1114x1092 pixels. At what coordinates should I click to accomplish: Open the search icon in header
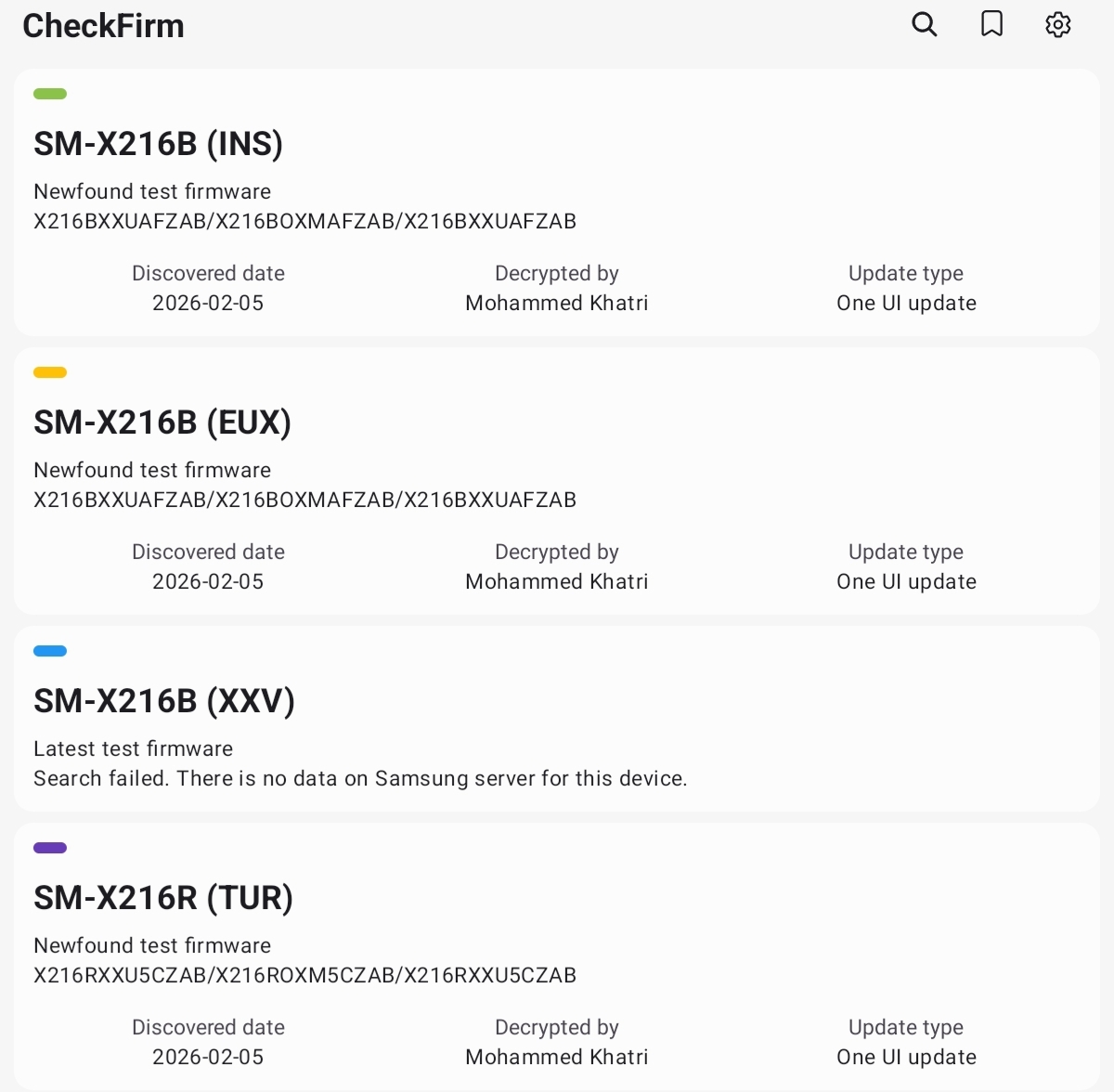[925, 24]
